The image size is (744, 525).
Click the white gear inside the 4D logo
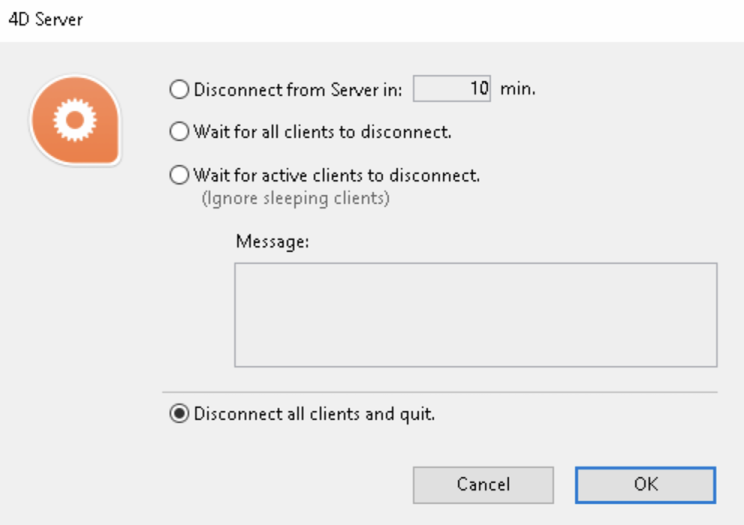[75, 120]
